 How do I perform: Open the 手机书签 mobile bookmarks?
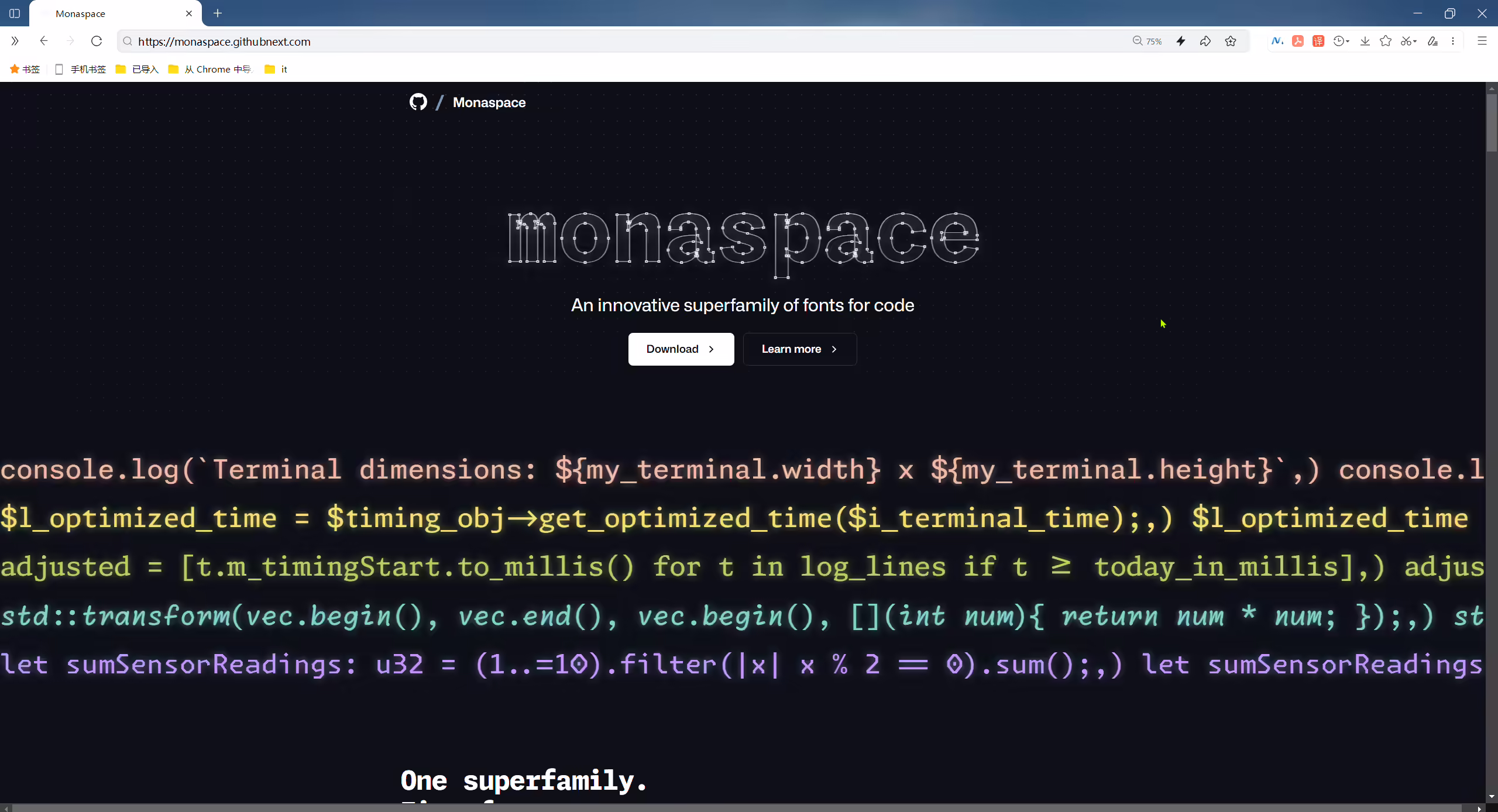tap(81, 69)
